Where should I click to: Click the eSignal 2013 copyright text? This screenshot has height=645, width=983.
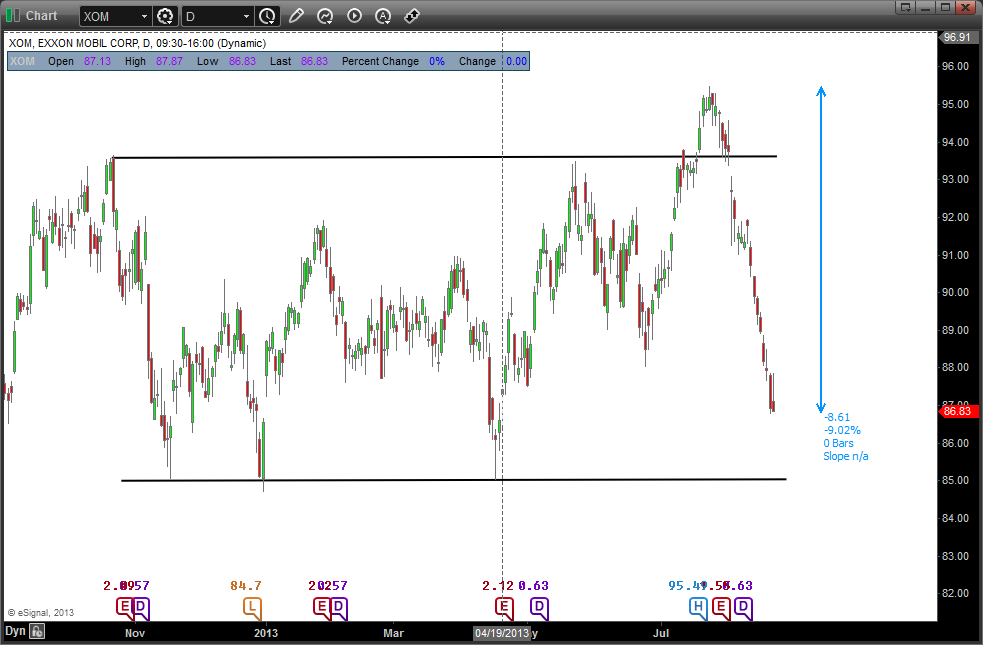pyautogui.click(x=41, y=612)
